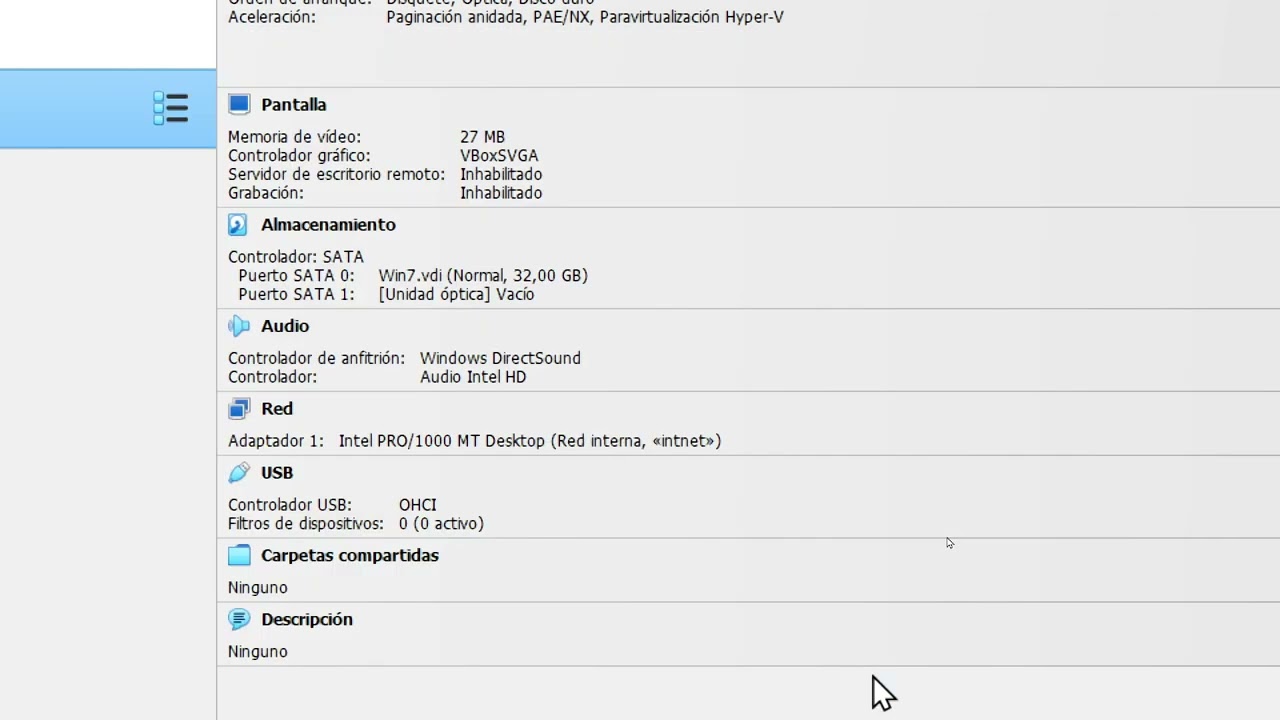
Task: Click the Almacenamiento disk icon
Action: 238,224
